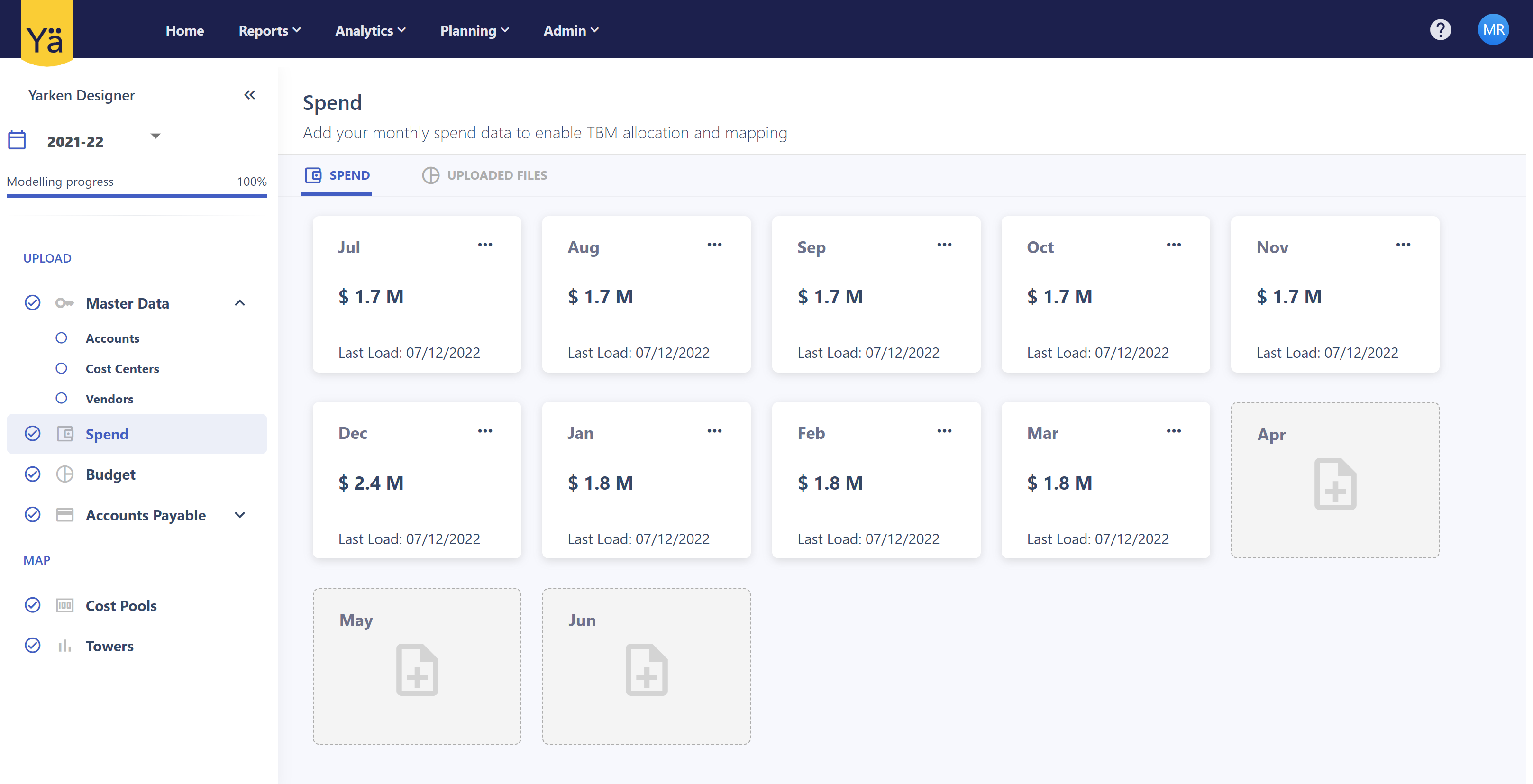Open the Dec card options menu
1533x784 pixels.
pos(485,431)
